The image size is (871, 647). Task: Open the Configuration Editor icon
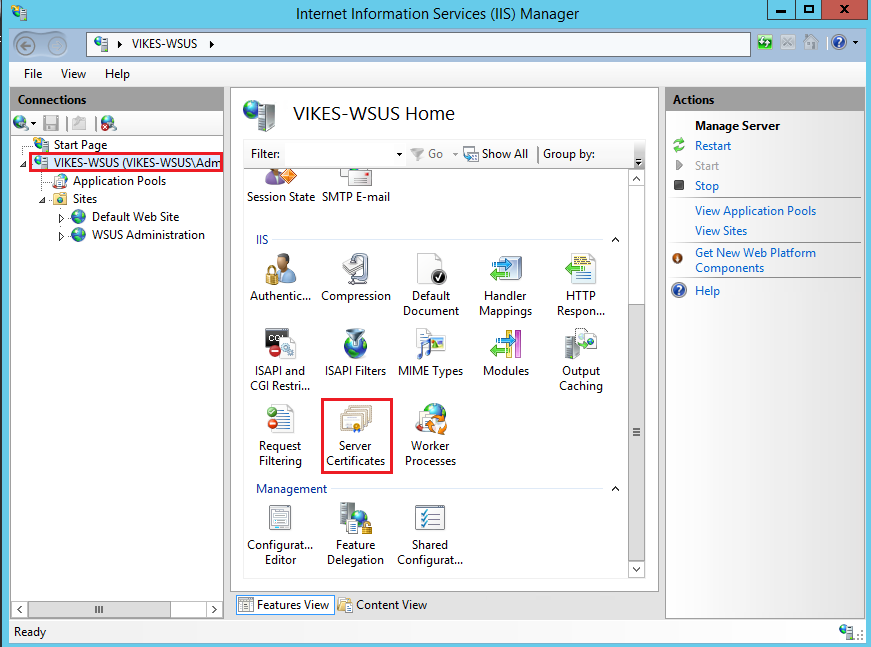pyautogui.click(x=280, y=534)
